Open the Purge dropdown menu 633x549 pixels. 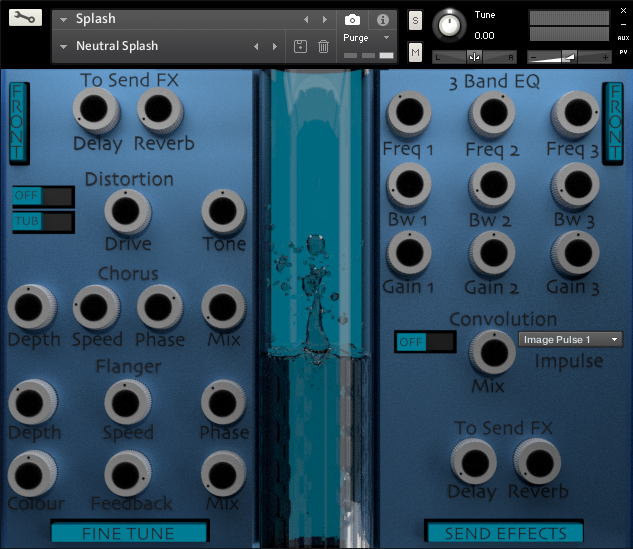pyautogui.click(x=386, y=38)
